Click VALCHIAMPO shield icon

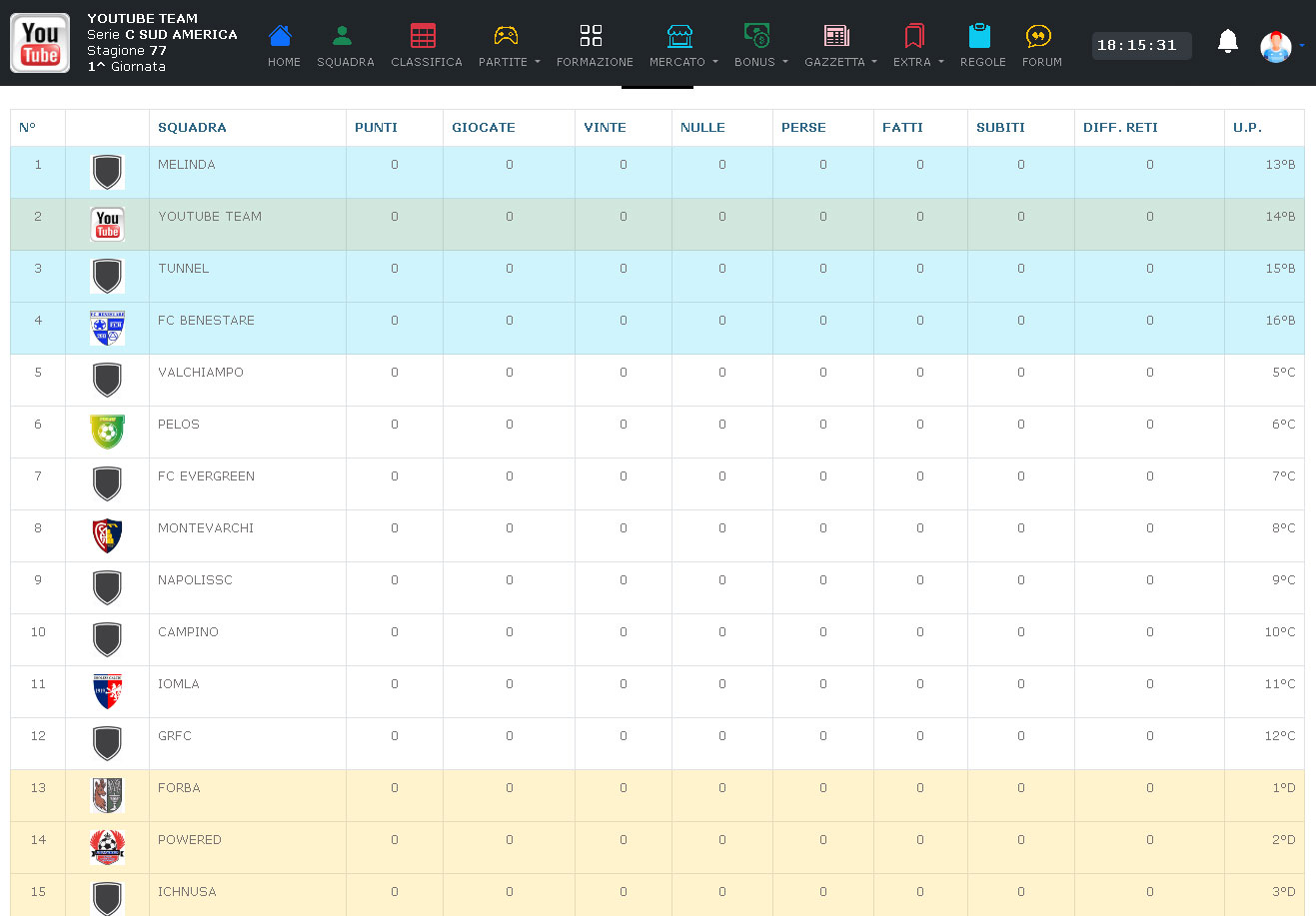(107, 380)
